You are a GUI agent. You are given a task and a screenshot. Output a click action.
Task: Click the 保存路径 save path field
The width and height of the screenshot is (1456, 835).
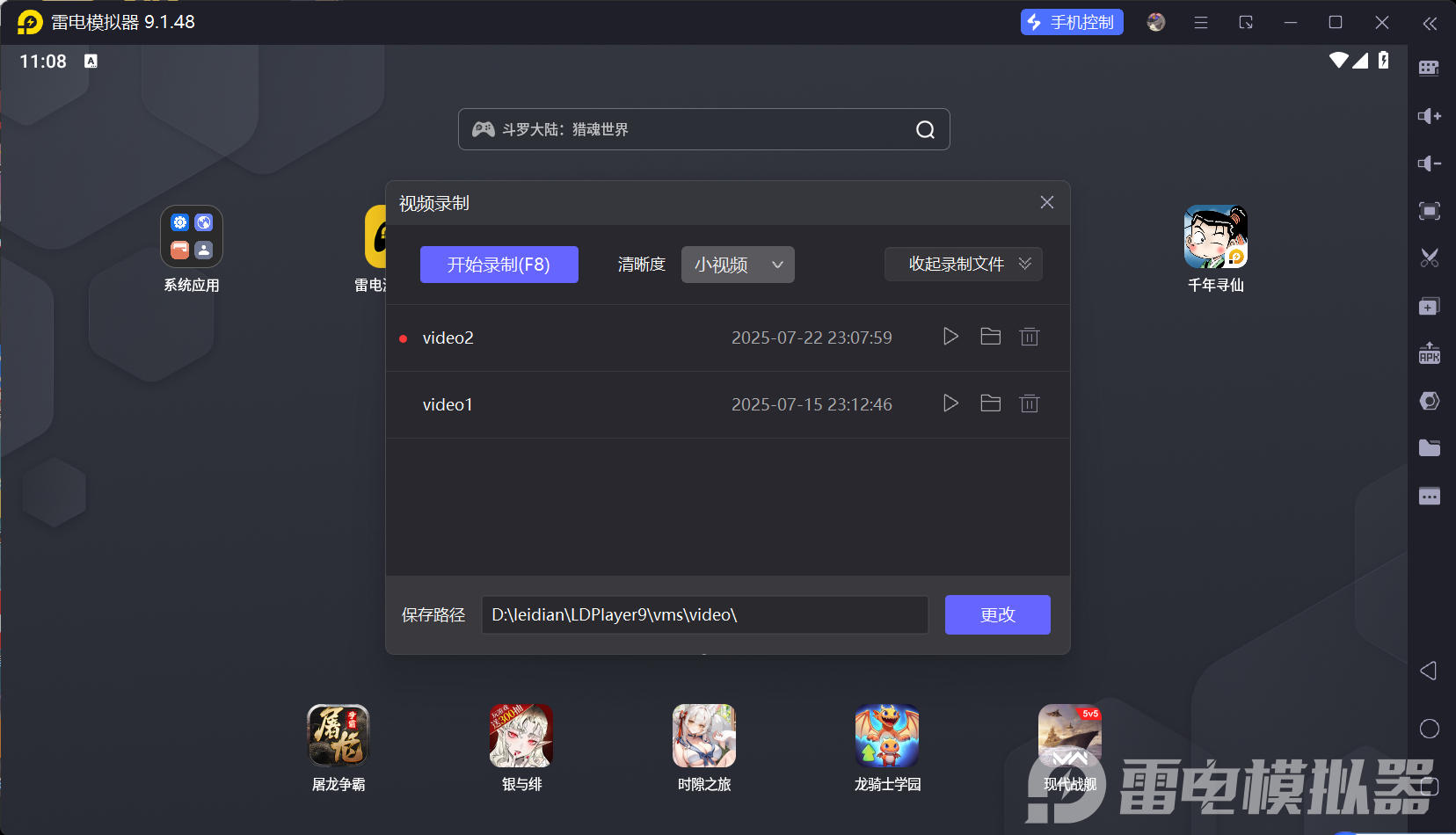tap(705, 614)
